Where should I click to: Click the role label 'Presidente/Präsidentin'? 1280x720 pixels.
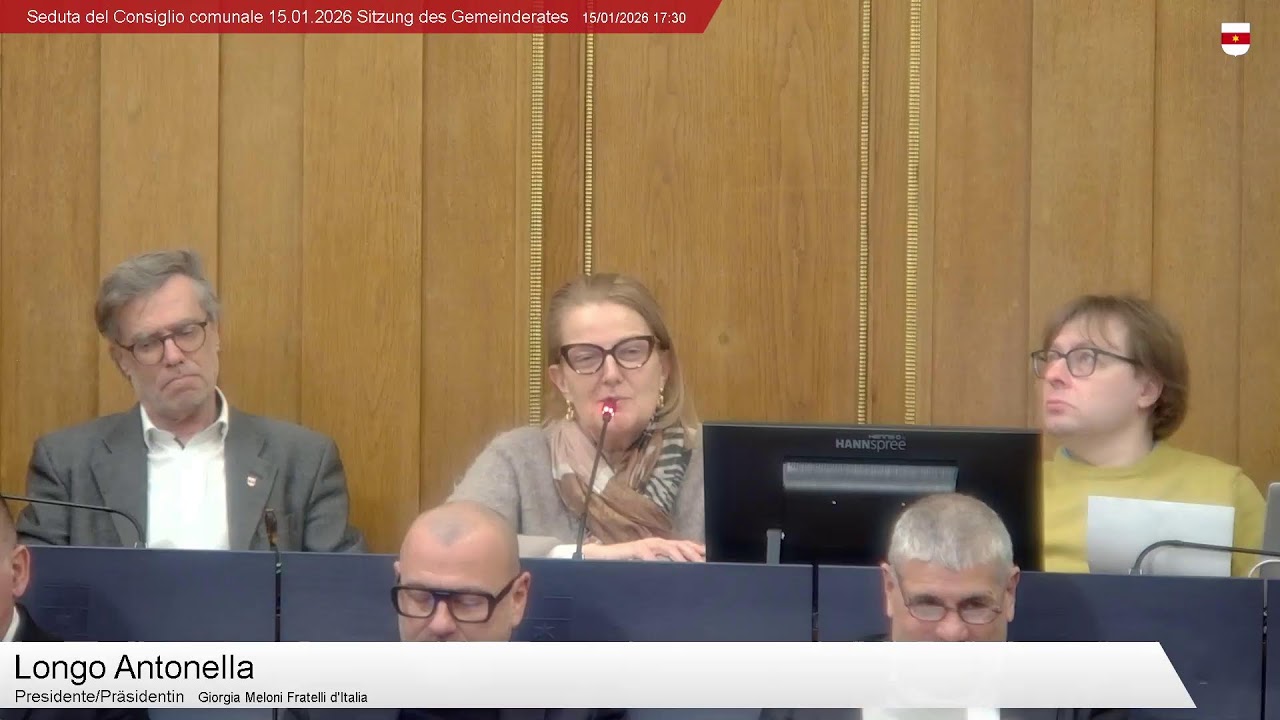click(99, 696)
